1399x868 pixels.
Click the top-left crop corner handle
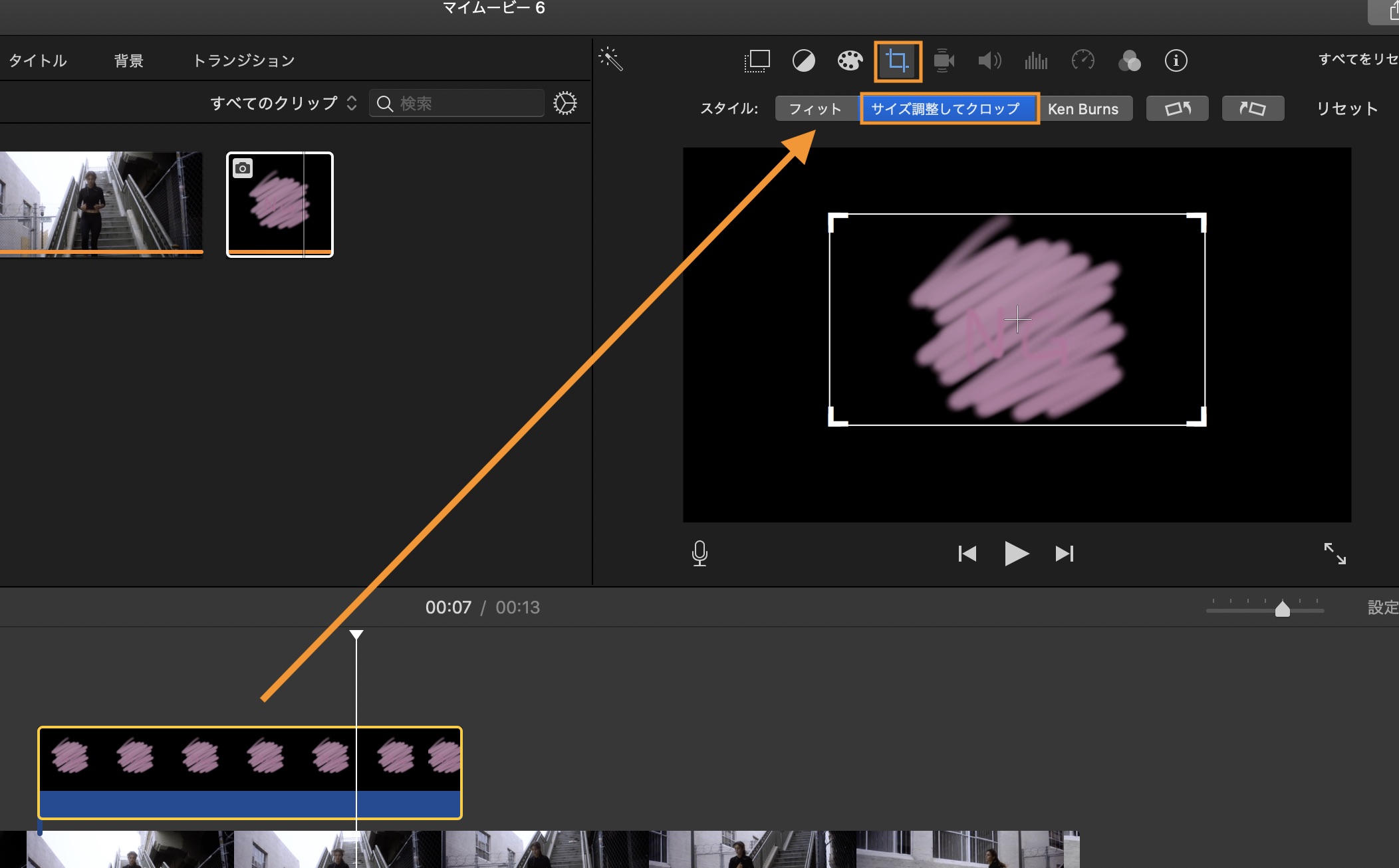[836, 222]
